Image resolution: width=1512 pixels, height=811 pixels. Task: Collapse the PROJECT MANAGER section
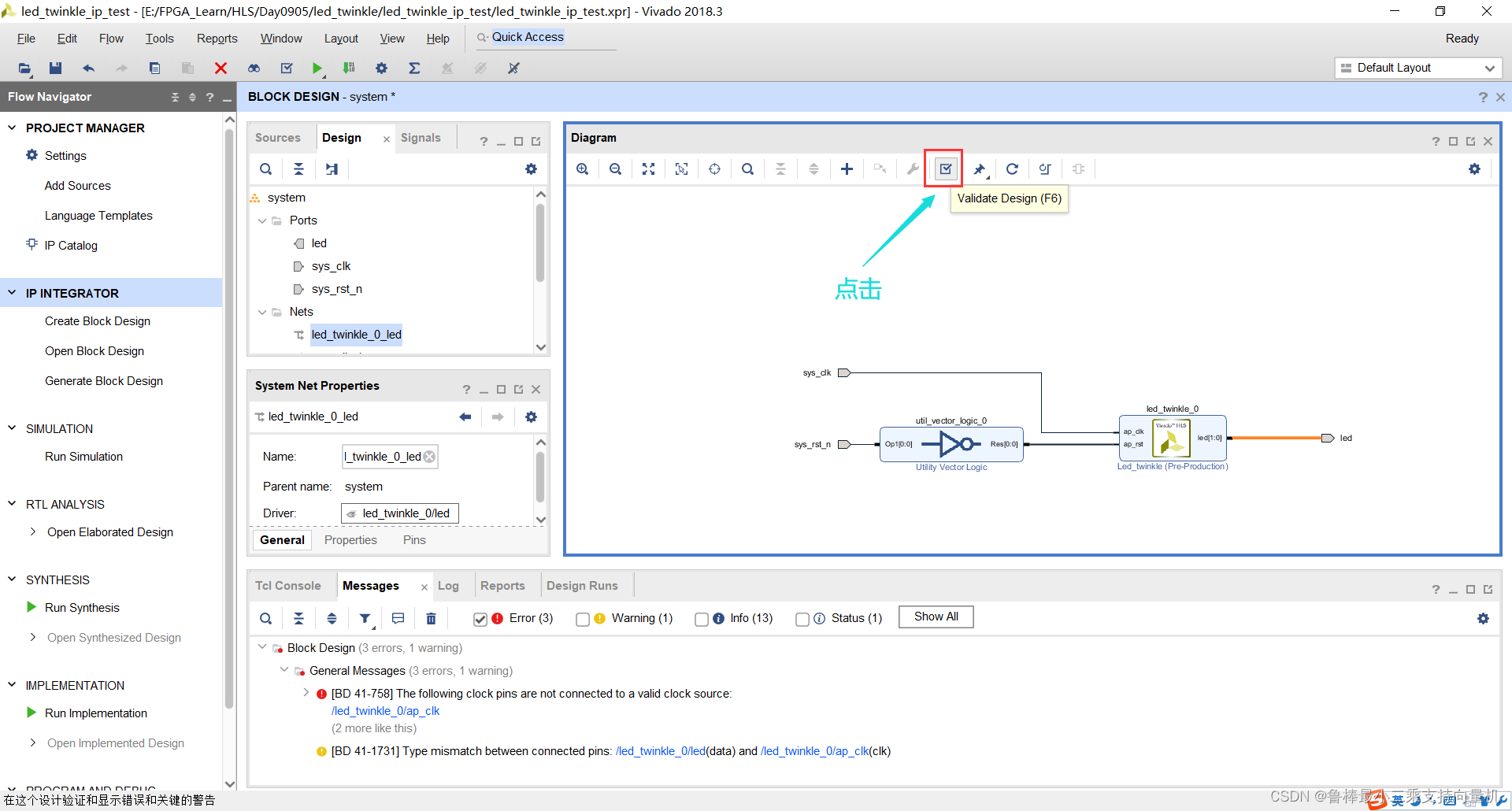tap(12, 128)
